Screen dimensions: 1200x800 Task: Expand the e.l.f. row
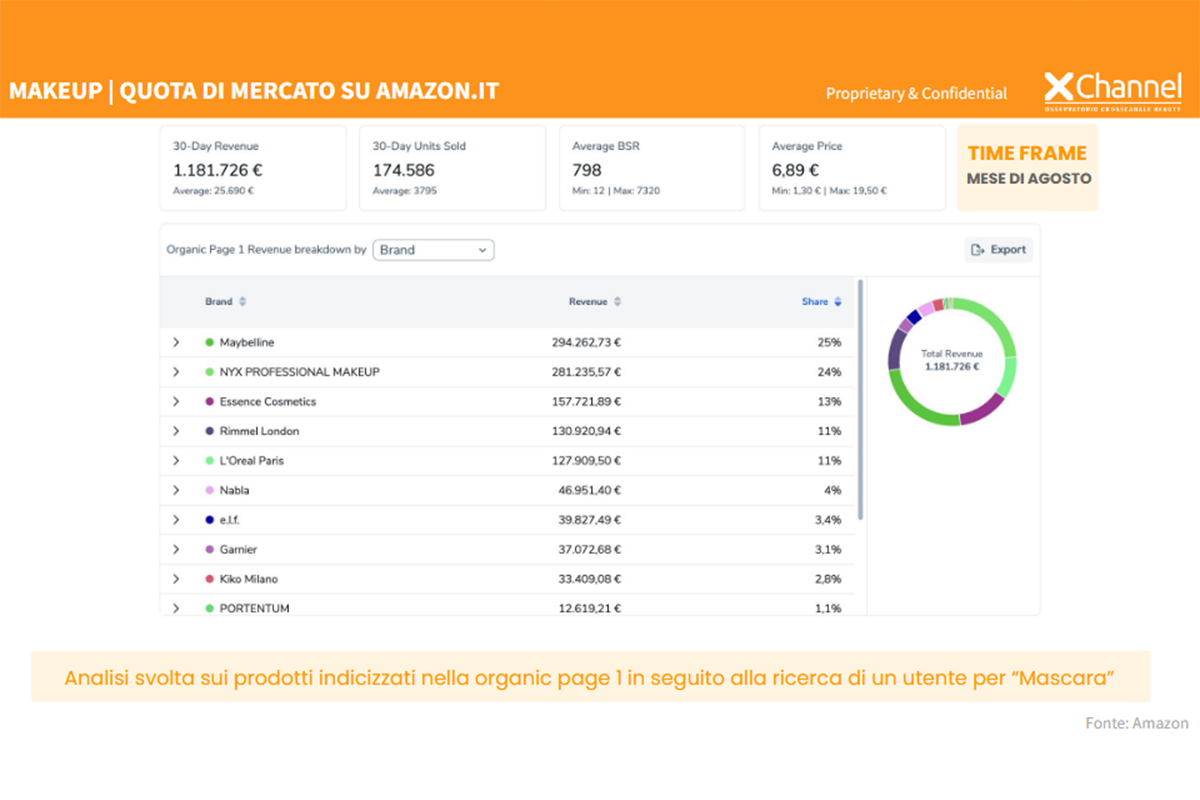click(x=176, y=520)
